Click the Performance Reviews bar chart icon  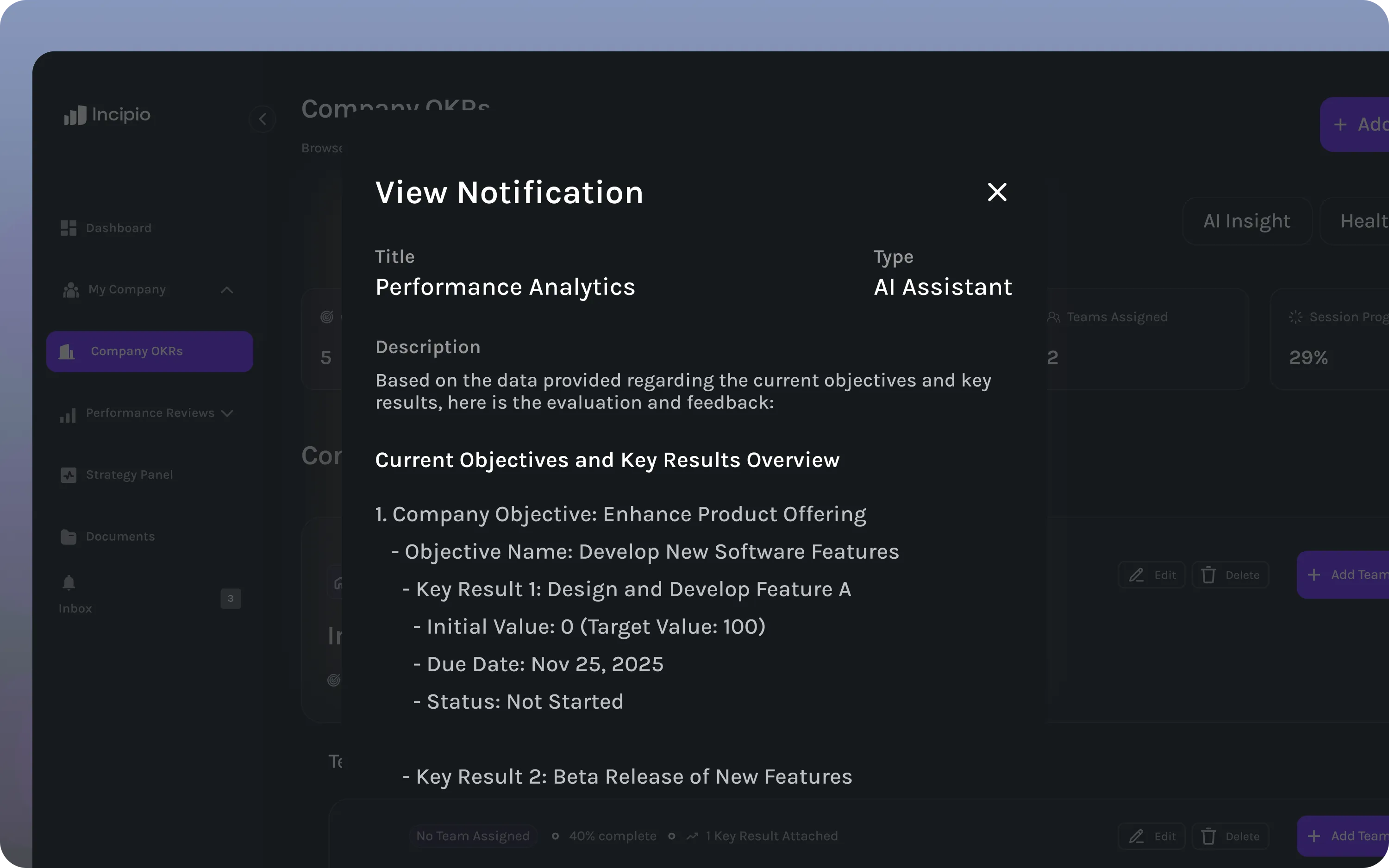pyautogui.click(x=68, y=414)
